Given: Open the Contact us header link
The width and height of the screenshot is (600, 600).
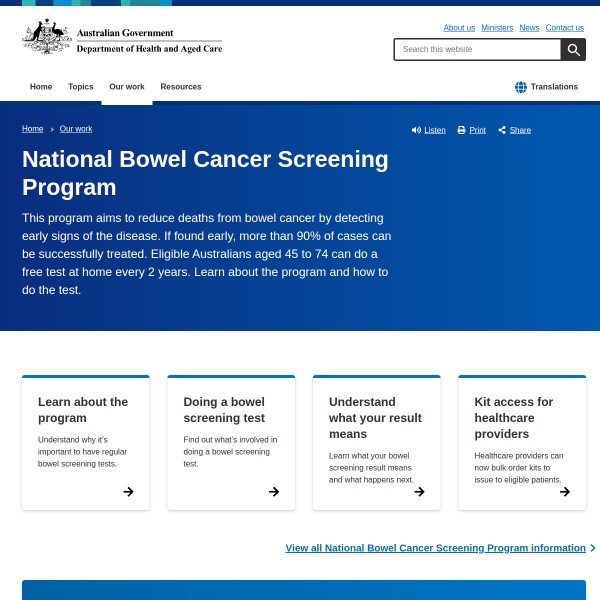Looking at the screenshot, I should point(565,28).
